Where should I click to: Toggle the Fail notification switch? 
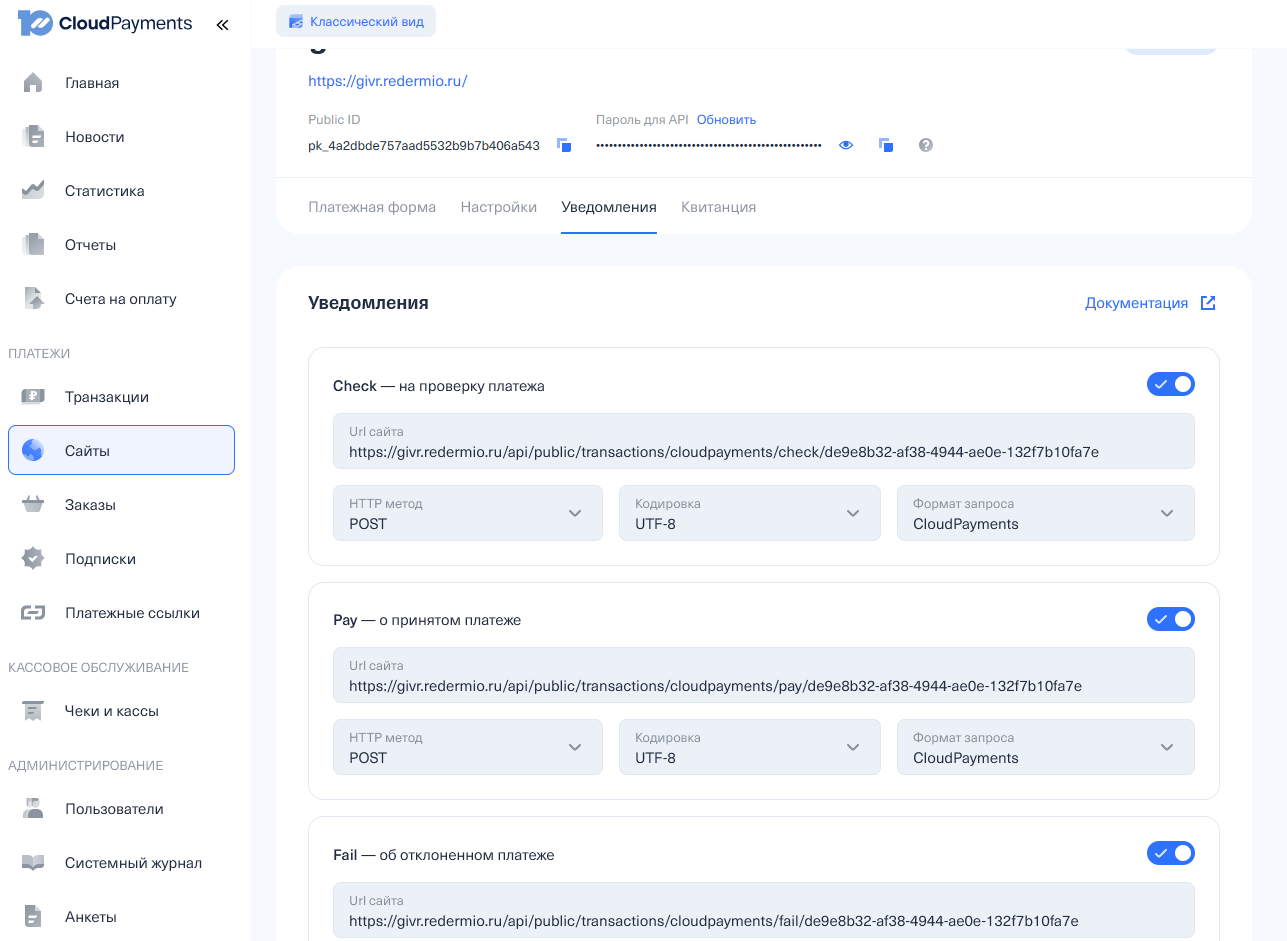coord(1171,853)
